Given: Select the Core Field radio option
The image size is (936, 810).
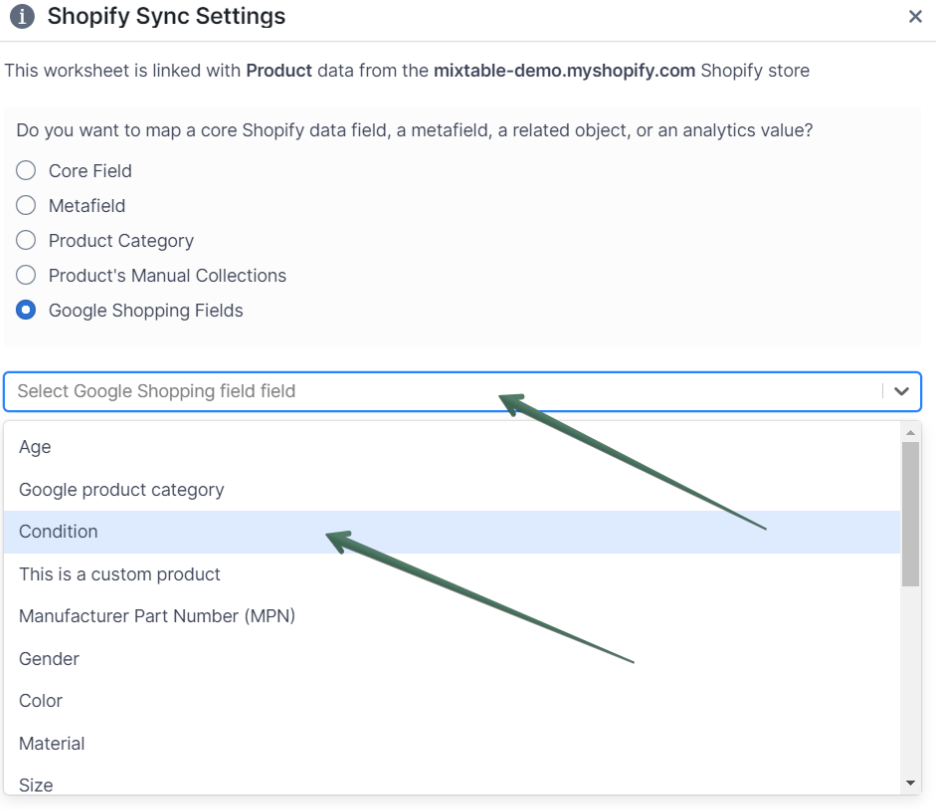Looking at the screenshot, I should tap(26, 171).
